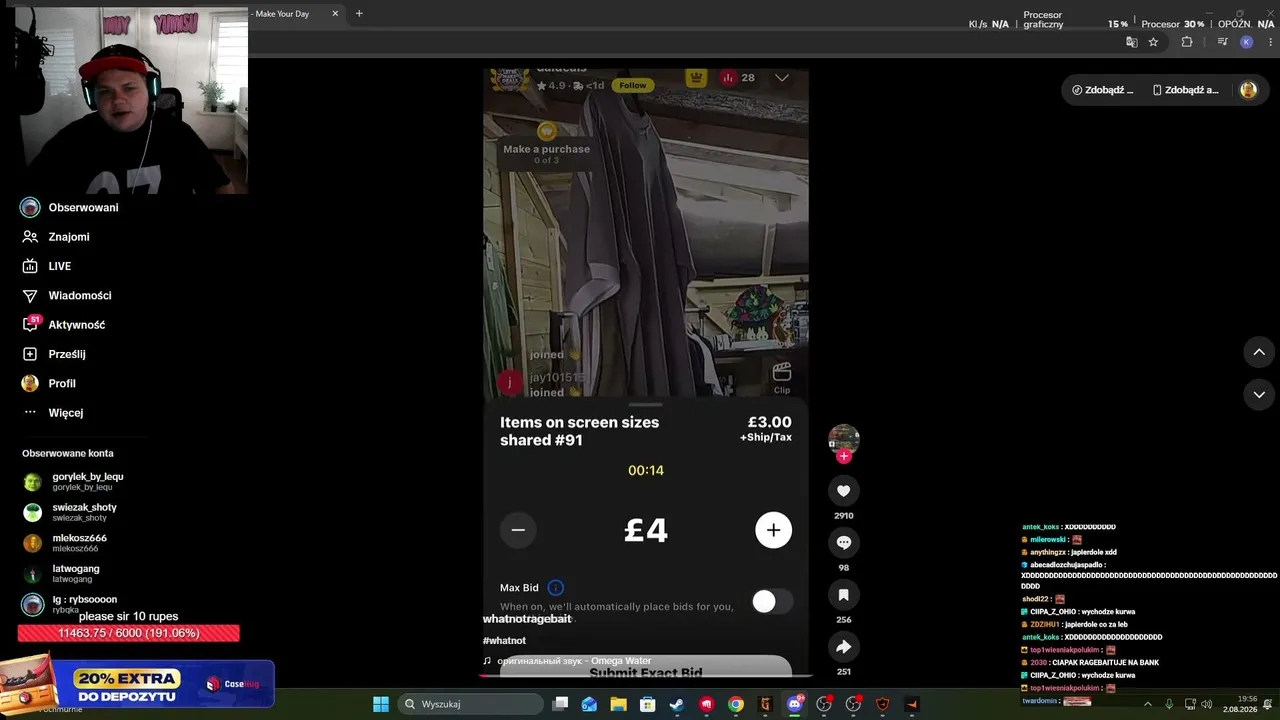Go to the next video arrow

(1259, 395)
